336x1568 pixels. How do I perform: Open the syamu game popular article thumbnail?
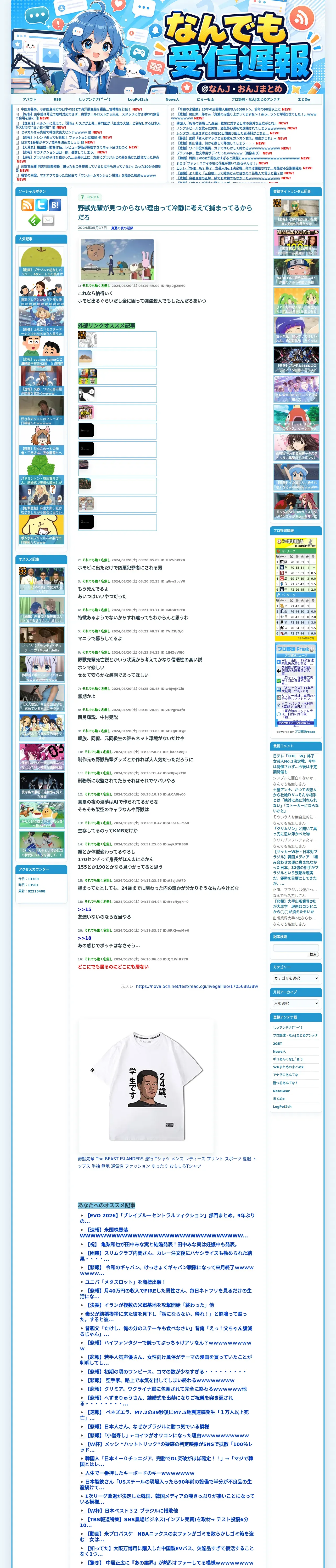[x=41, y=351]
